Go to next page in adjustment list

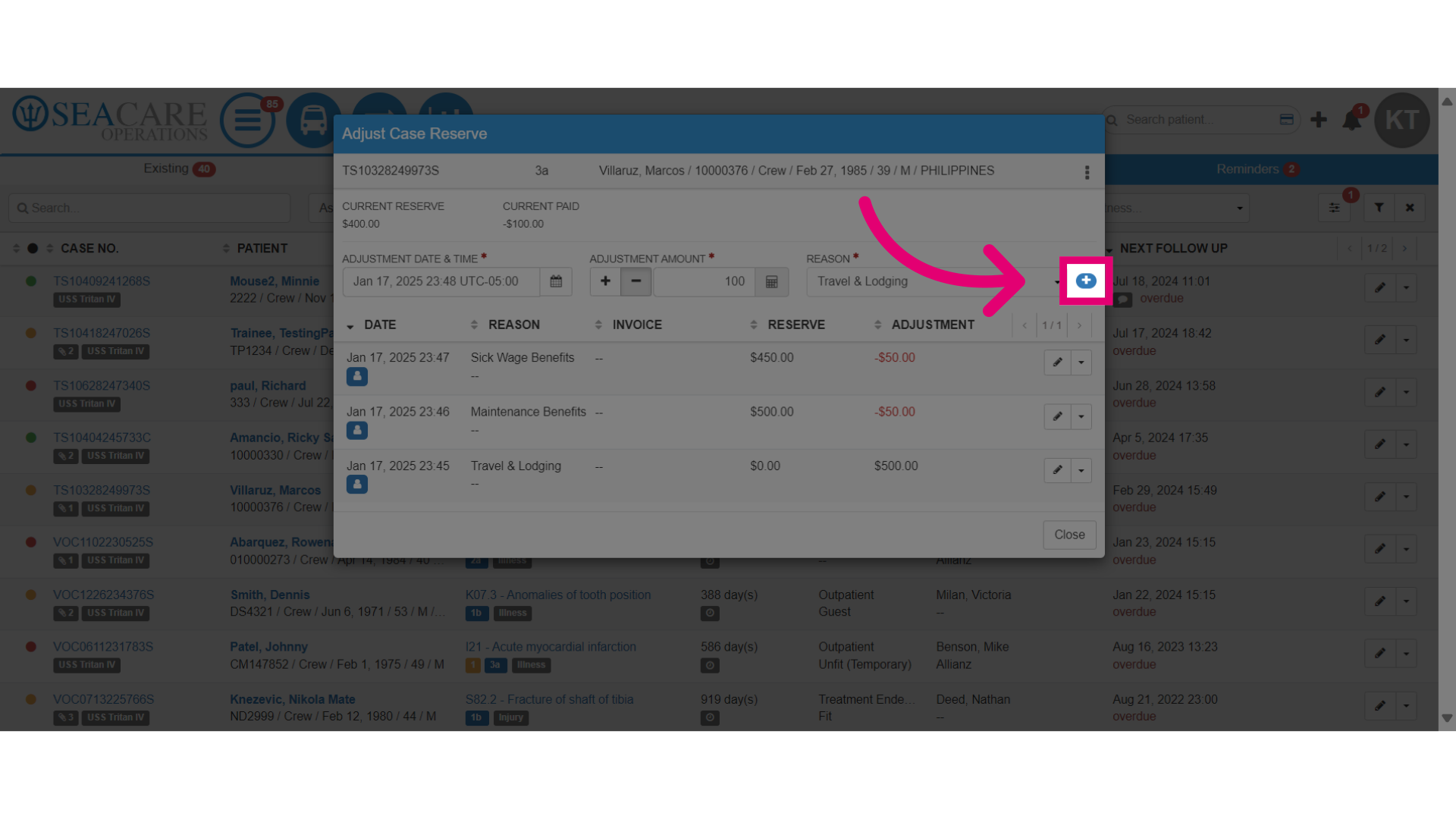coord(1079,325)
